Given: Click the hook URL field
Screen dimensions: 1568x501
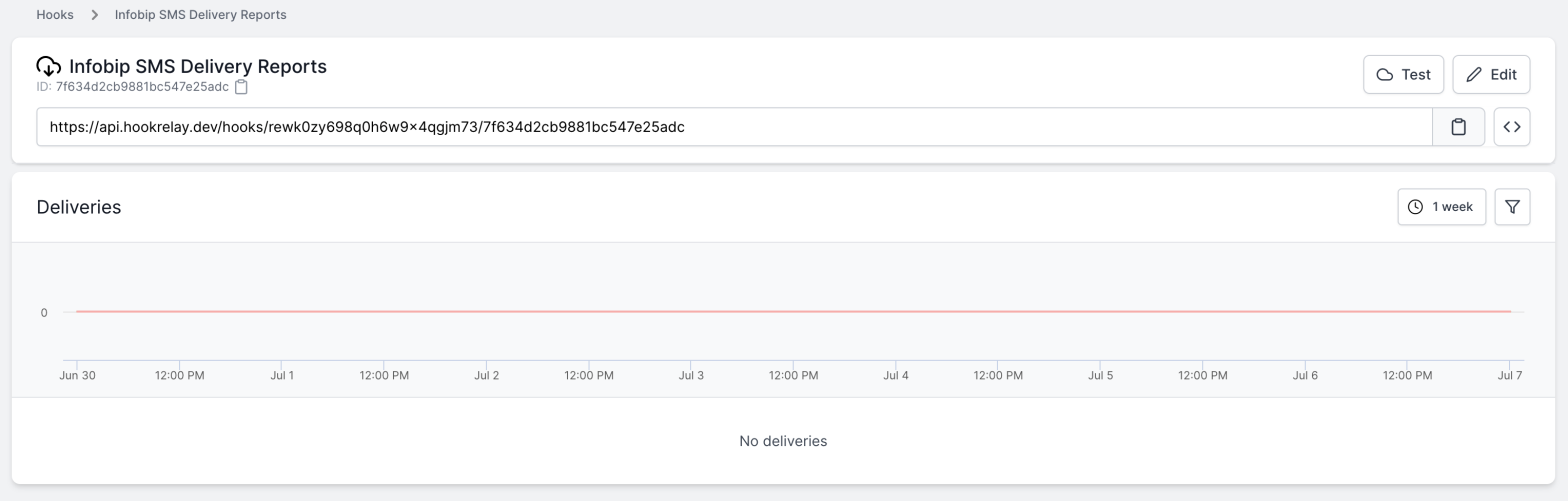Looking at the screenshot, I should (x=734, y=127).
